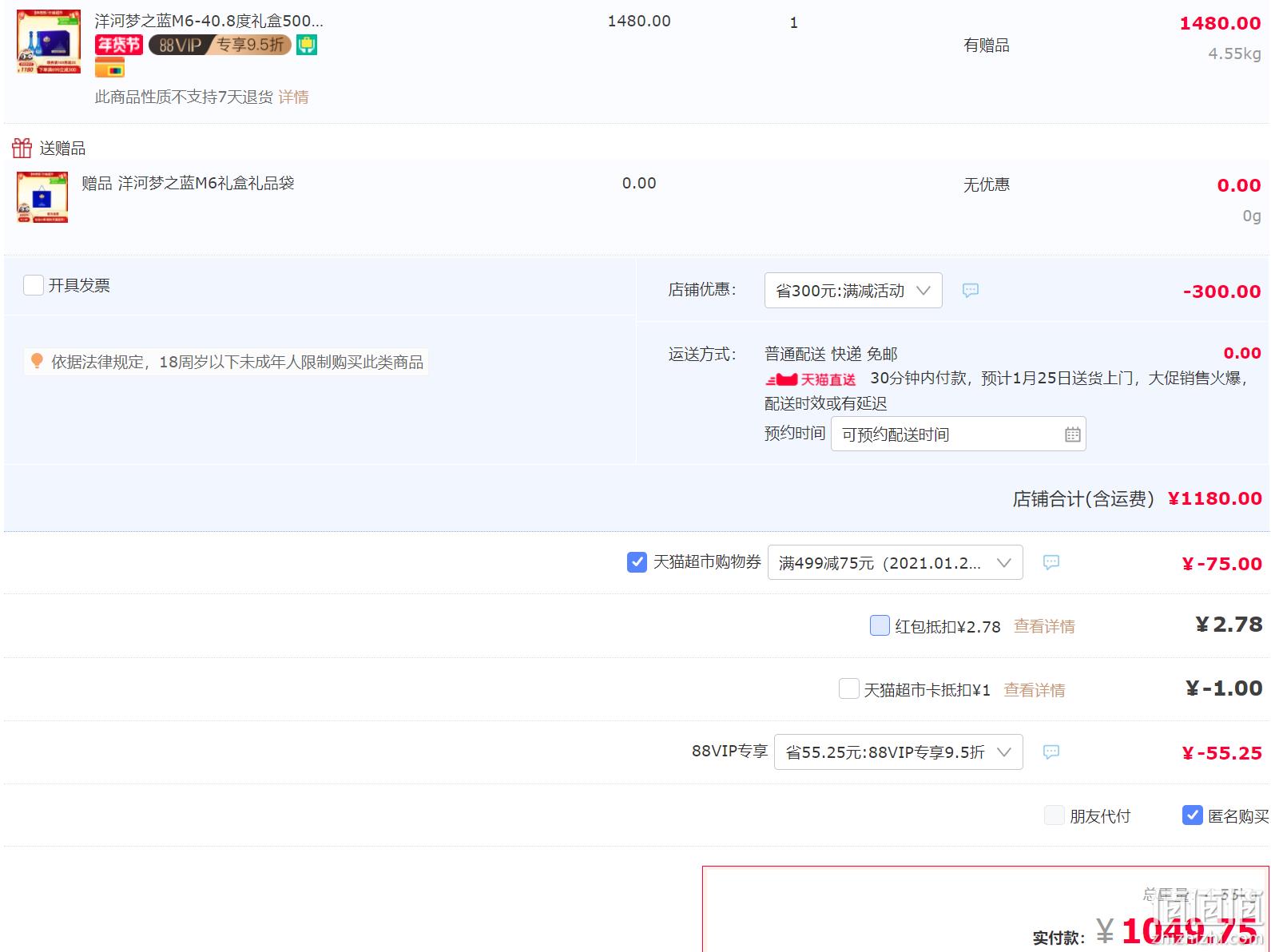Check the 天猫超市卡抵扣¥1 checkbox
This screenshot has height=952, width=1271.
click(848, 688)
